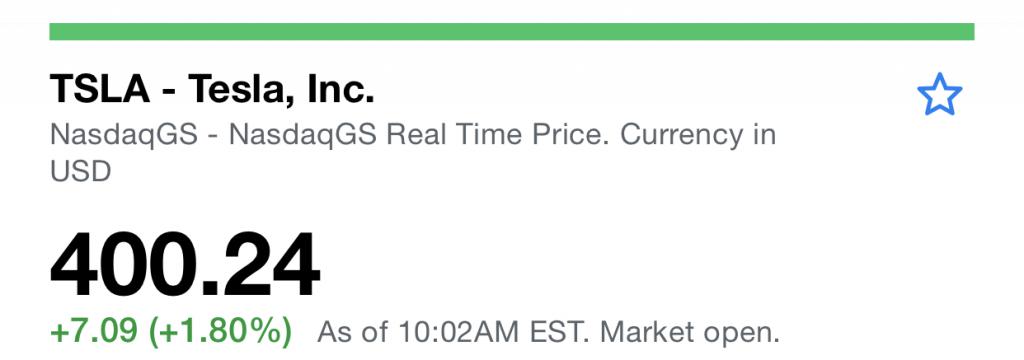
Task: Select the TSLA ticker symbol
Action: pos(100,90)
